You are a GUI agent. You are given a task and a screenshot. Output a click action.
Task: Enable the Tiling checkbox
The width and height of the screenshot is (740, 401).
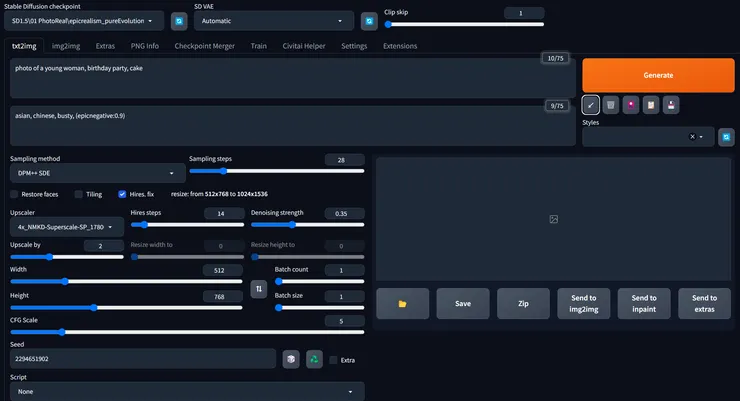[x=79, y=194]
